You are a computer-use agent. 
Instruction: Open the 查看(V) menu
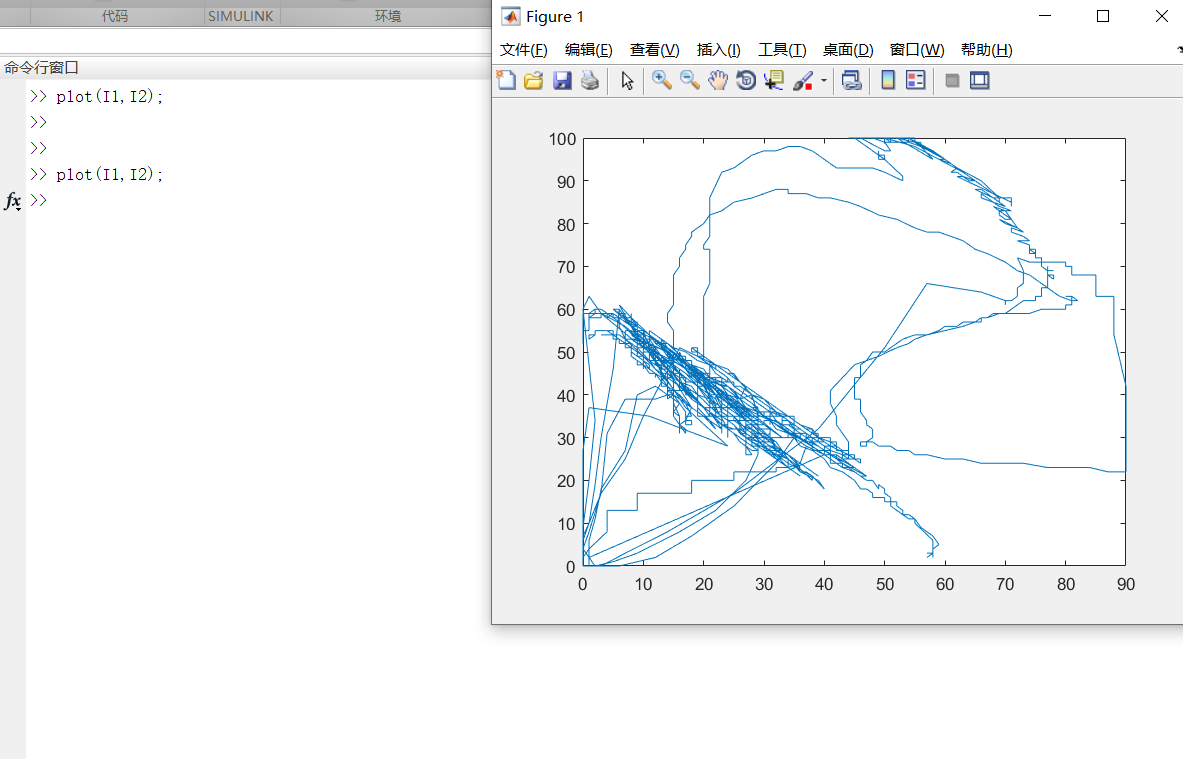(655, 50)
